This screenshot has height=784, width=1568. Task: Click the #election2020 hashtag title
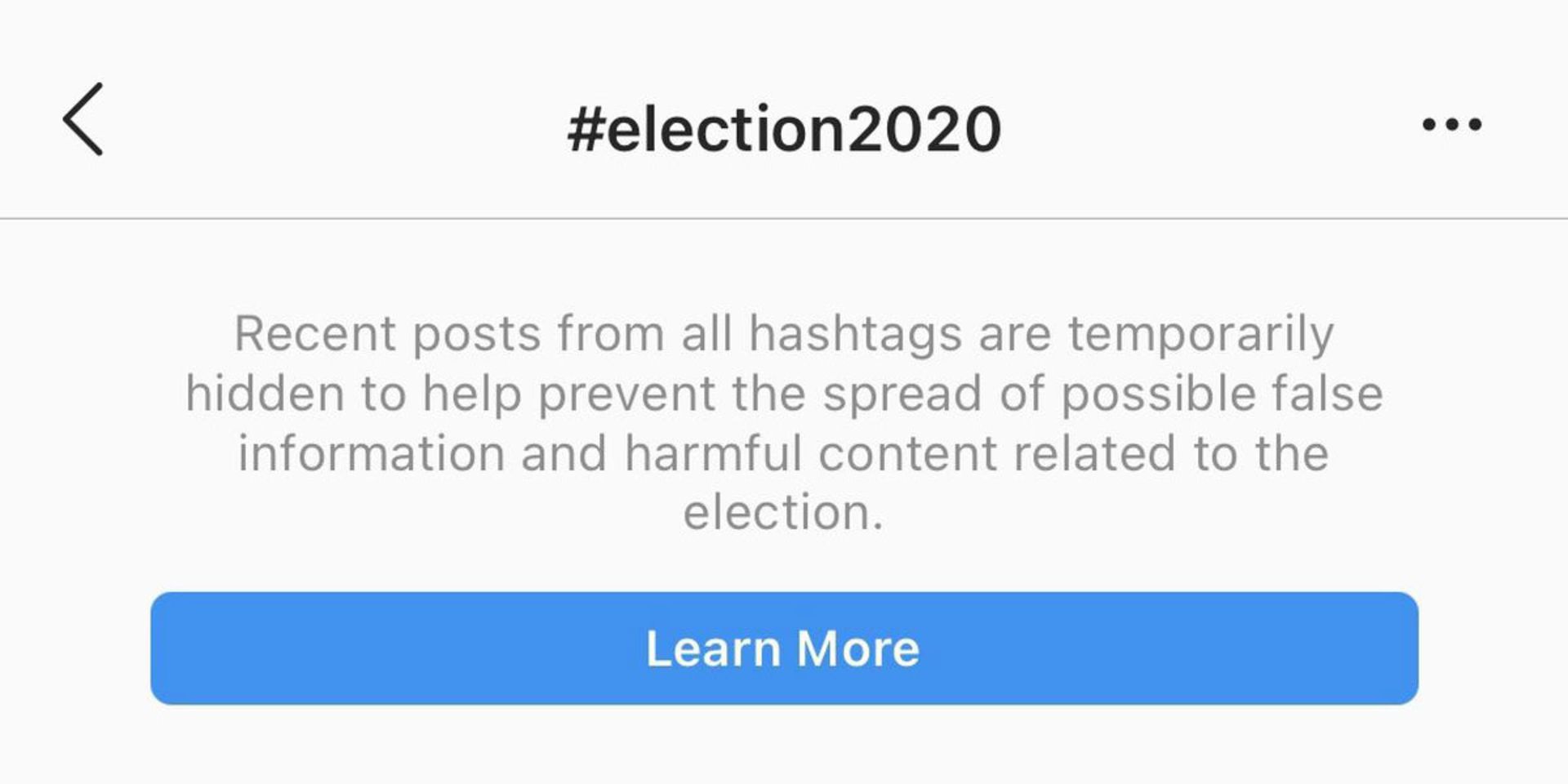[x=784, y=129]
